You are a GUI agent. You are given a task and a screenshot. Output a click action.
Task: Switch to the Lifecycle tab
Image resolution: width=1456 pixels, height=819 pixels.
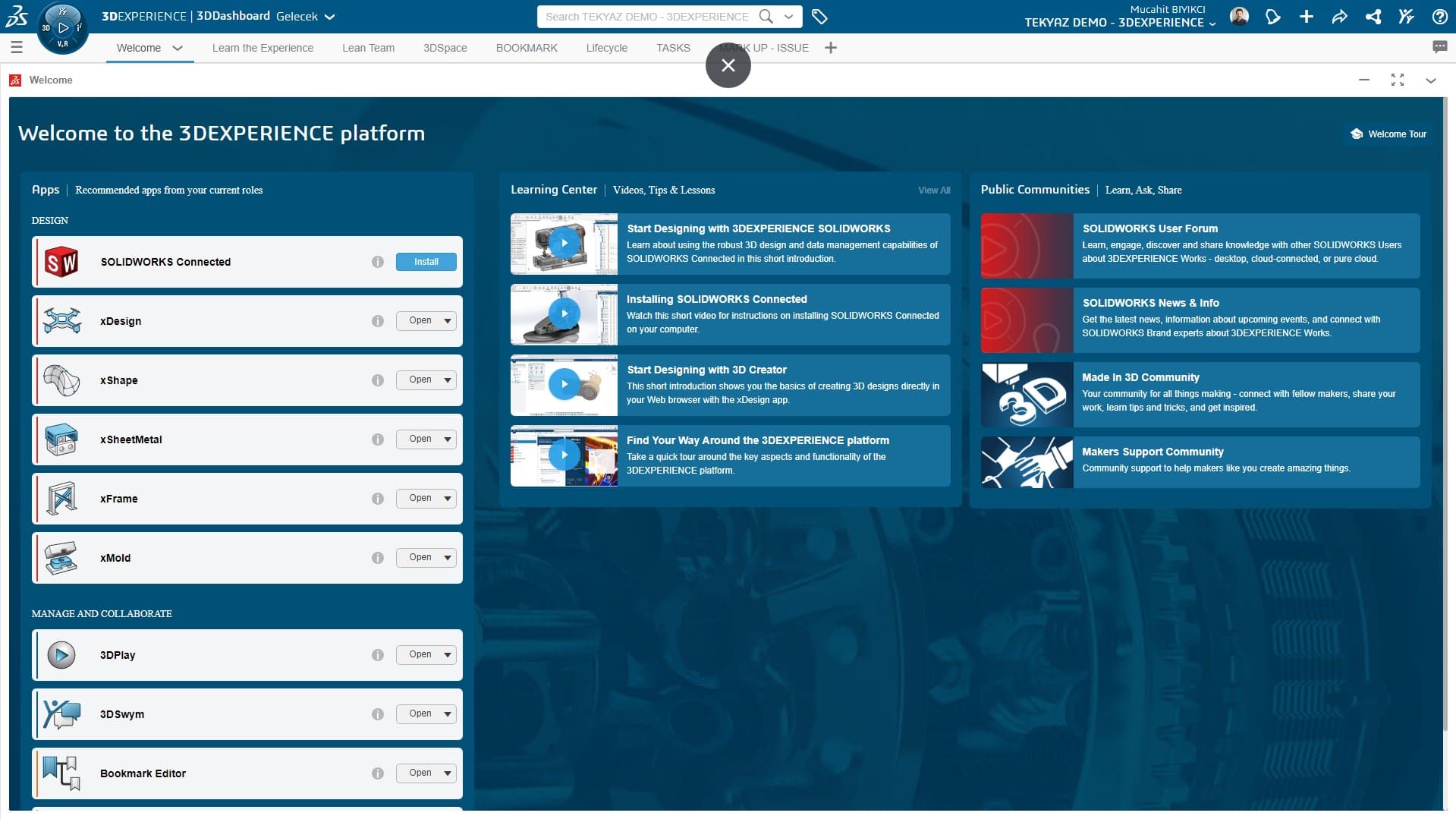click(x=607, y=48)
